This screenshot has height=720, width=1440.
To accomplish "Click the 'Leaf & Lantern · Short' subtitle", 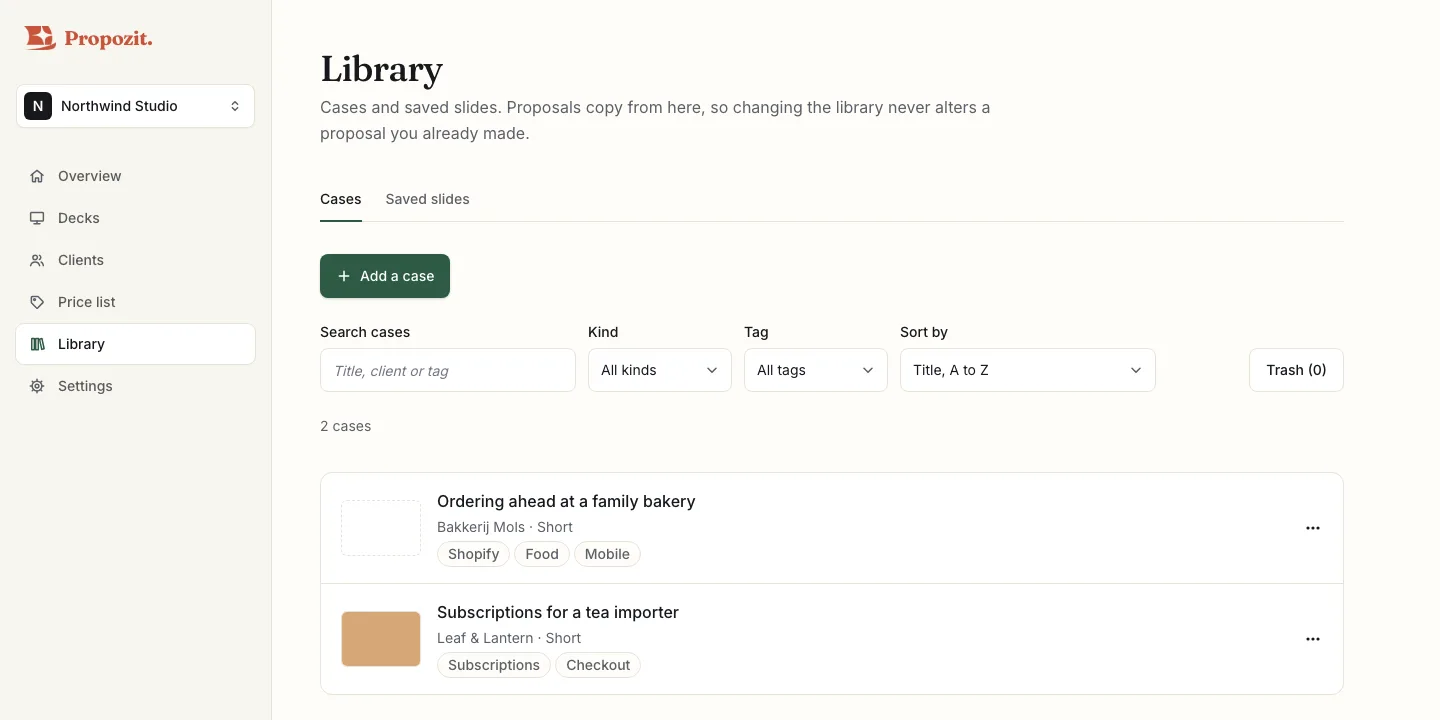I will [509, 638].
